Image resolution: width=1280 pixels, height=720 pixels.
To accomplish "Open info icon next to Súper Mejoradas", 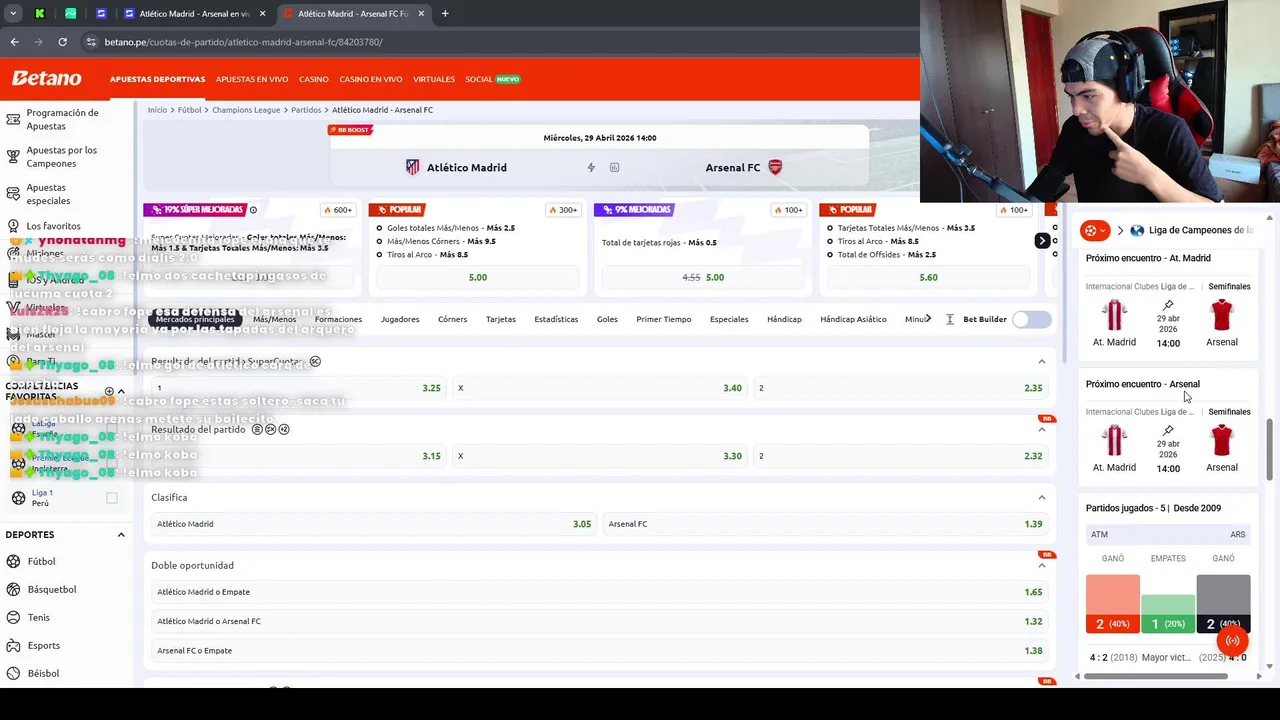I will point(253,210).
